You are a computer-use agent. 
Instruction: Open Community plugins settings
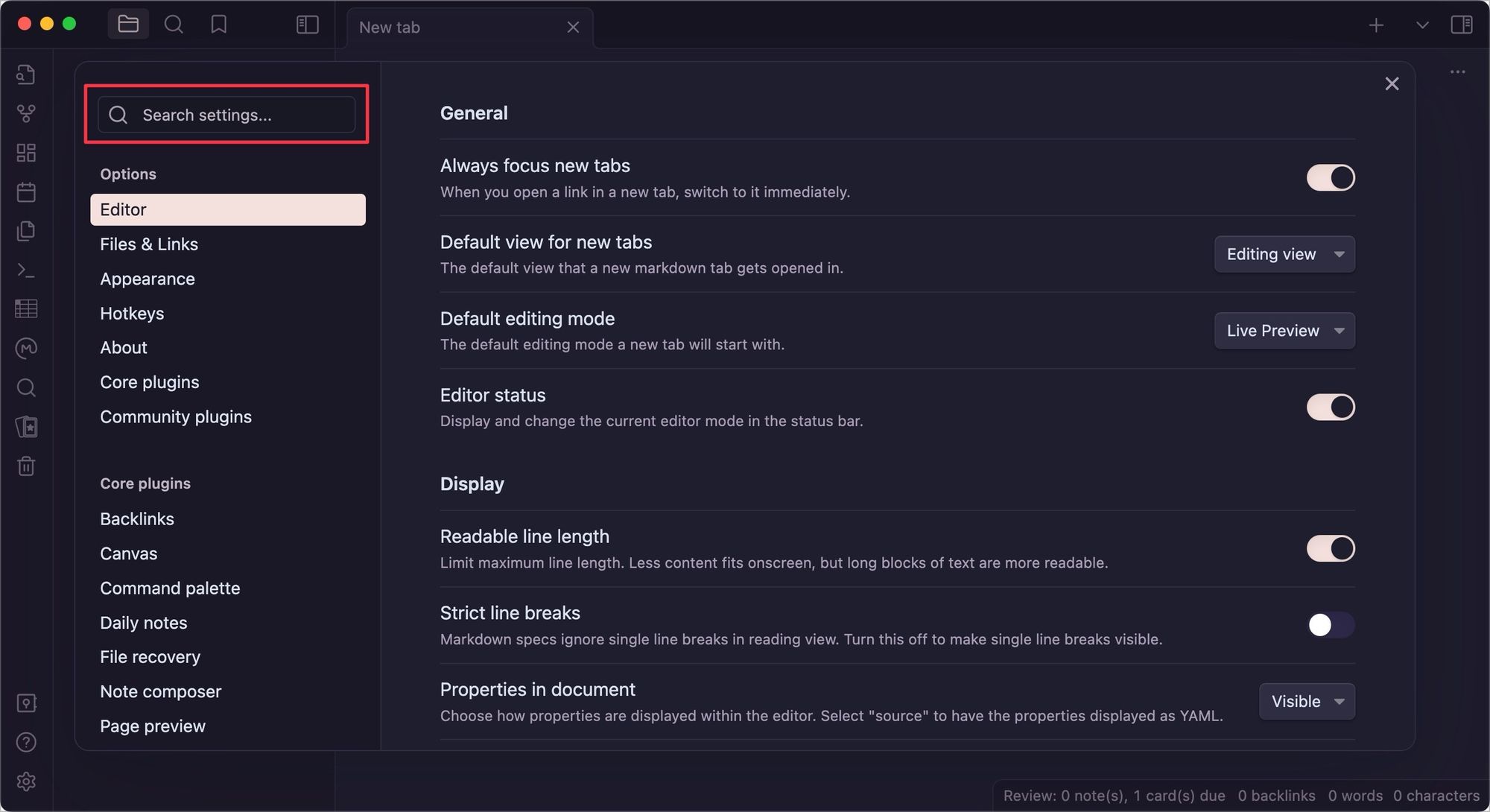(x=176, y=416)
